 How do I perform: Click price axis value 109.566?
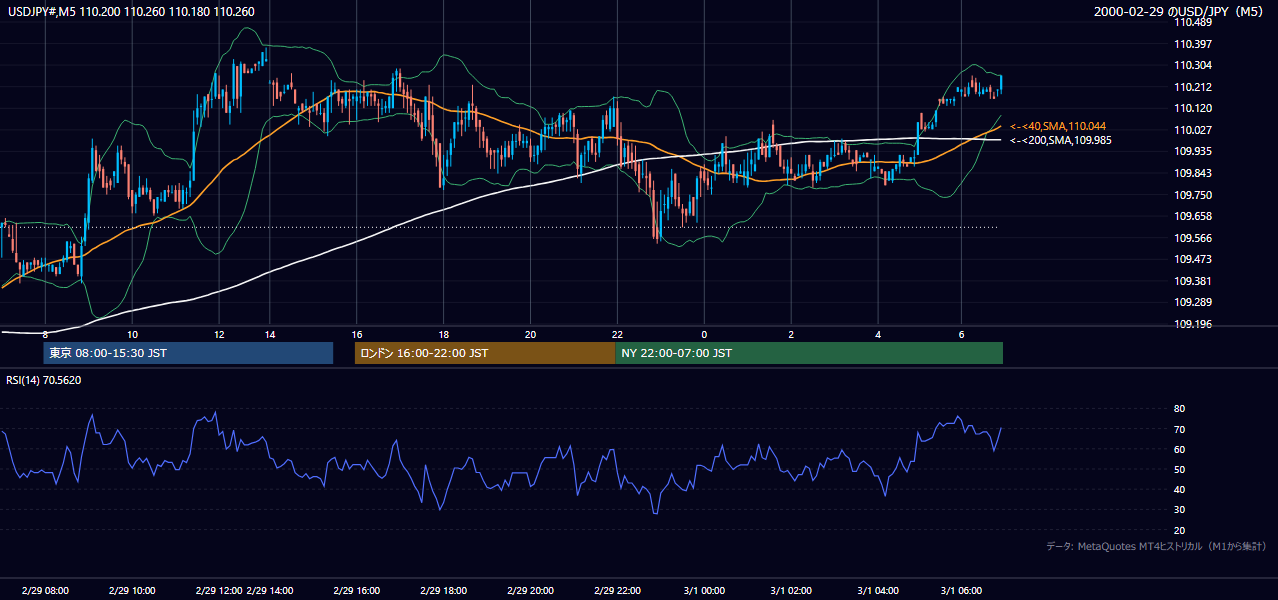point(1192,238)
